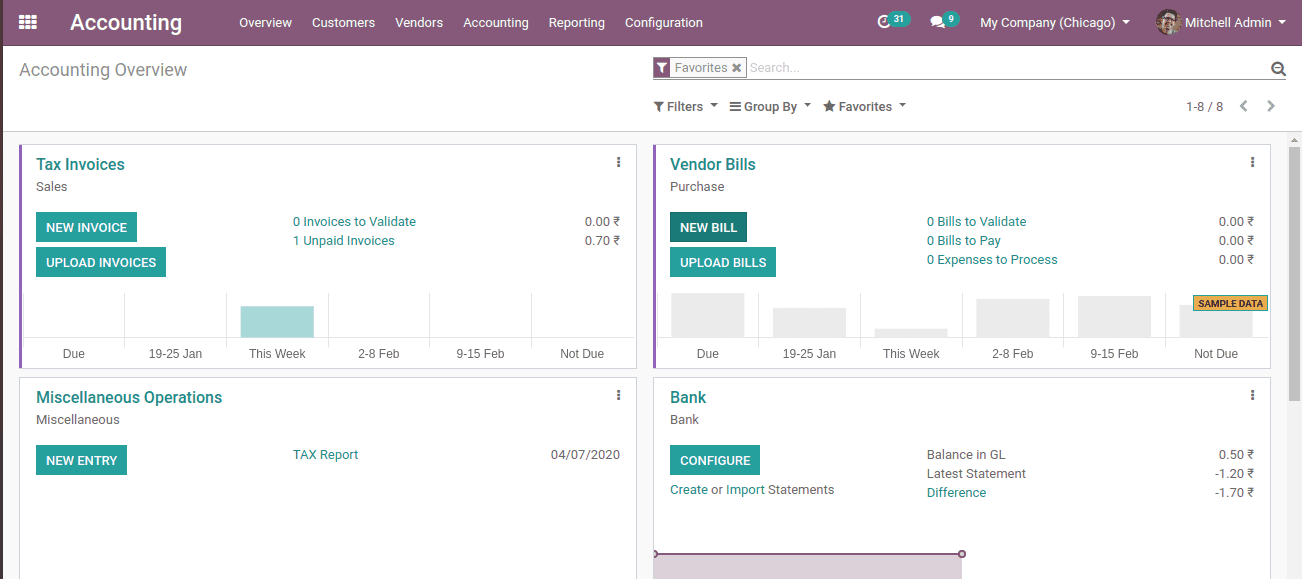This screenshot has height=579, width=1302.
Task: Click Mitchell Admin's avatar picture
Action: (x=1168, y=22)
